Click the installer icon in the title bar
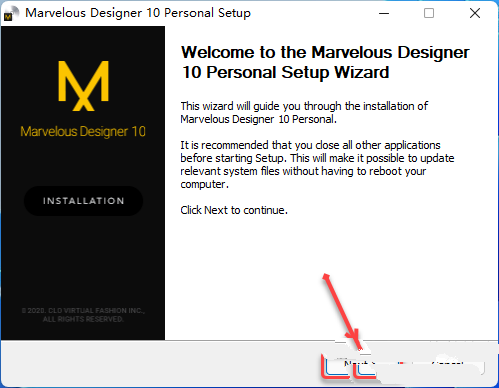 (11, 13)
